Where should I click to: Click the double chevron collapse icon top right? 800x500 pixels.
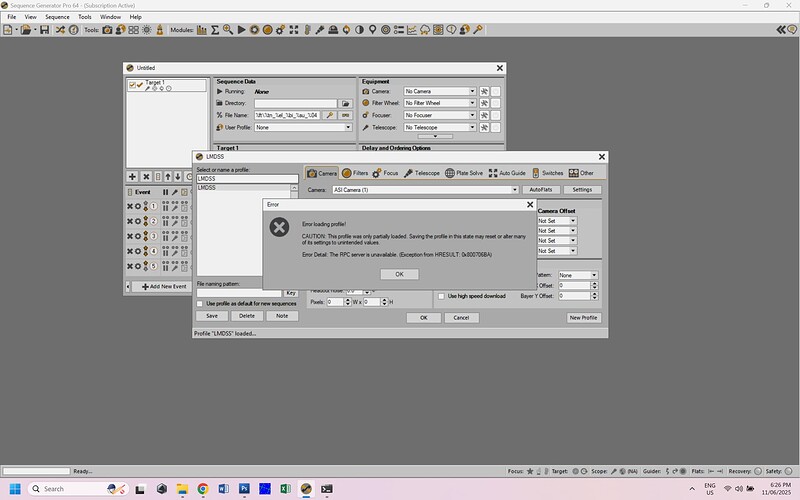781,30
